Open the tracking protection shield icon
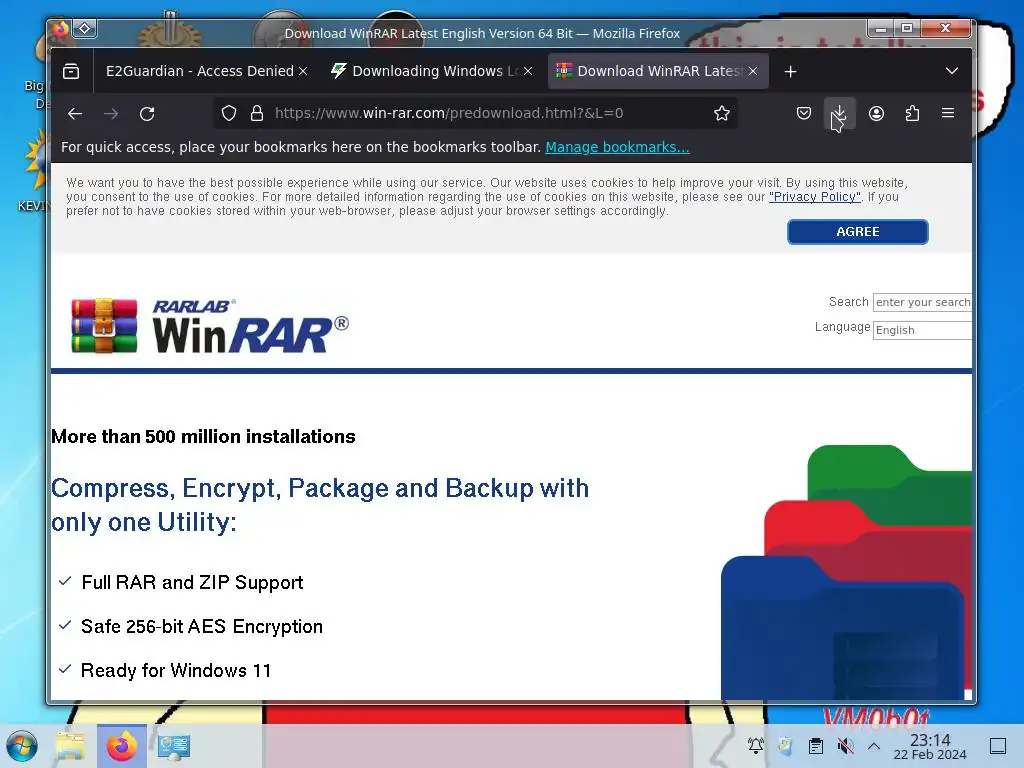Image resolution: width=1024 pixels, height=768 pixels. [229, 114]
